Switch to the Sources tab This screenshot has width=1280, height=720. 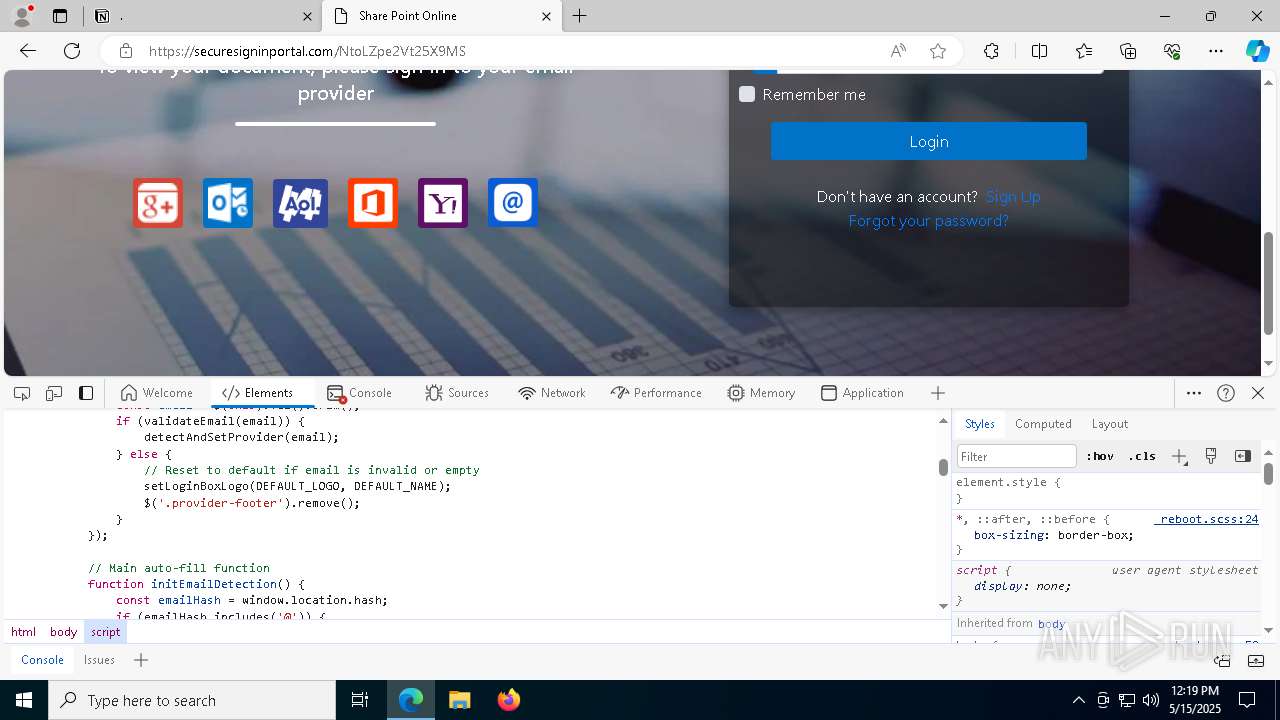[x=456, y=393]
